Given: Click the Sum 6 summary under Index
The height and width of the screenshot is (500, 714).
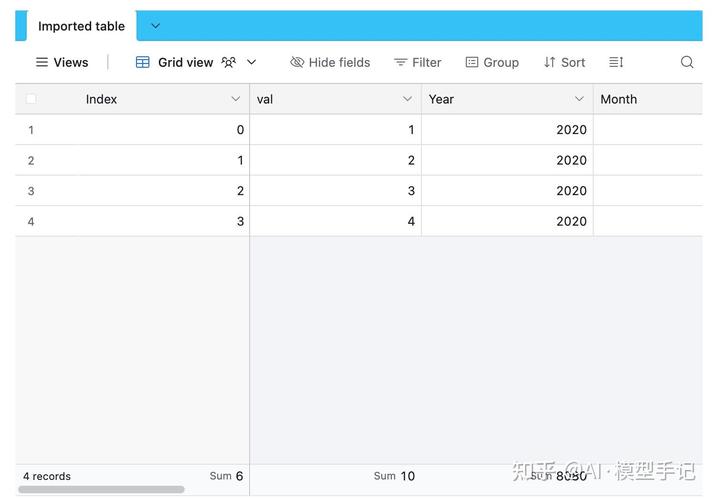Looking at the screenshot, I should pyautogui.click(x=226, y=476).
